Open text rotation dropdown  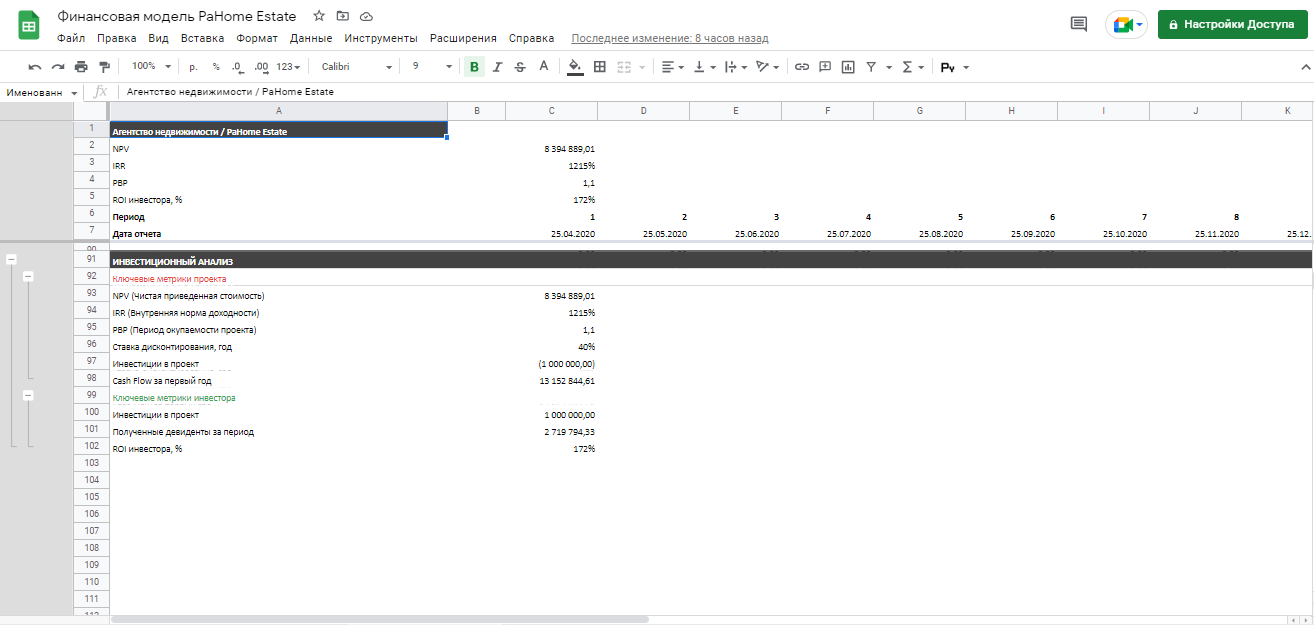click(767, 67)
